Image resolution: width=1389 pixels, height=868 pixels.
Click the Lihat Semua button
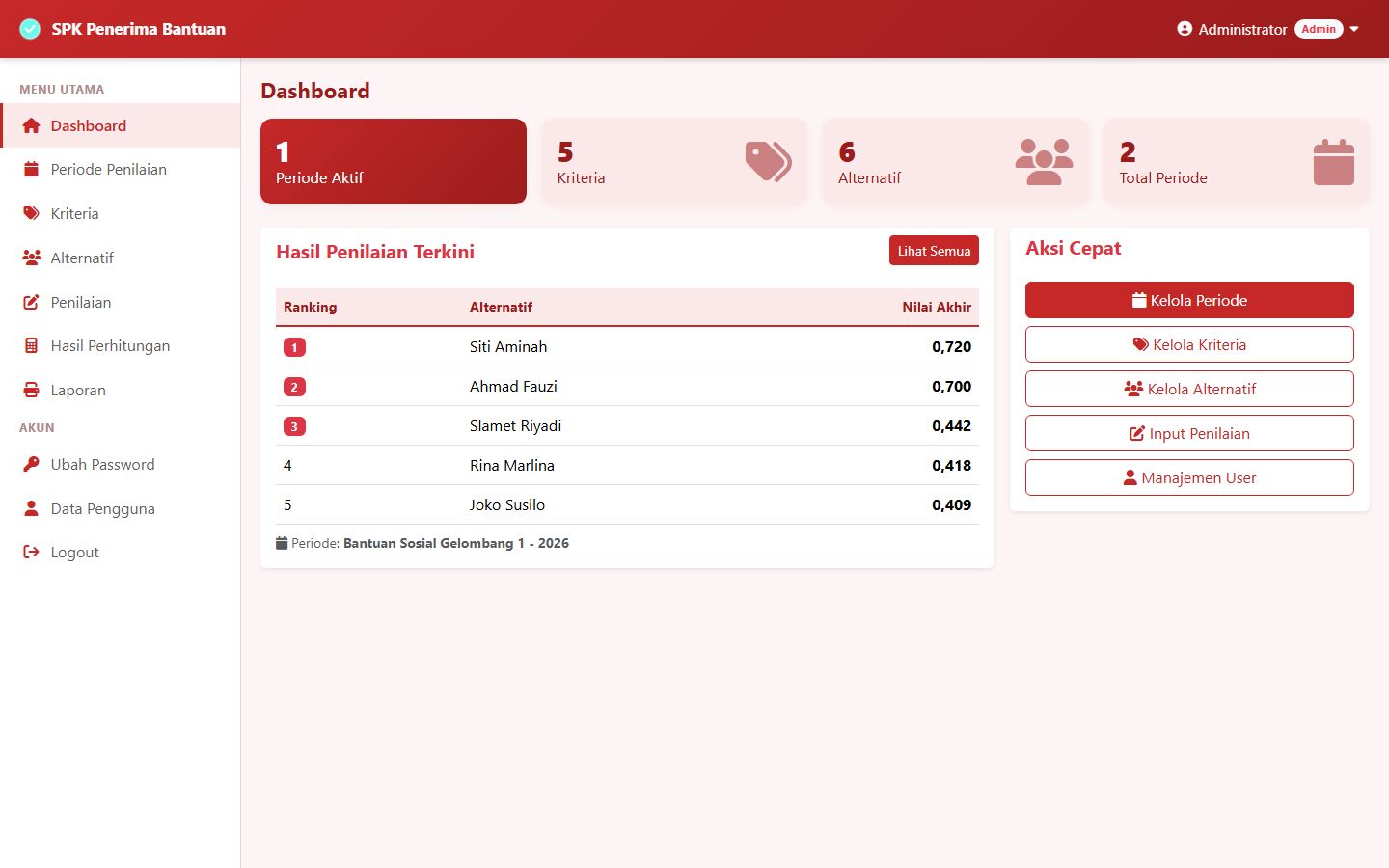click(x=934, y=251)
